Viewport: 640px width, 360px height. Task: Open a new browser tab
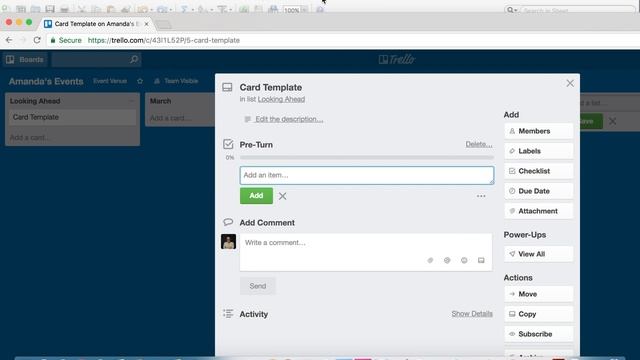click(x=164, y=25)
